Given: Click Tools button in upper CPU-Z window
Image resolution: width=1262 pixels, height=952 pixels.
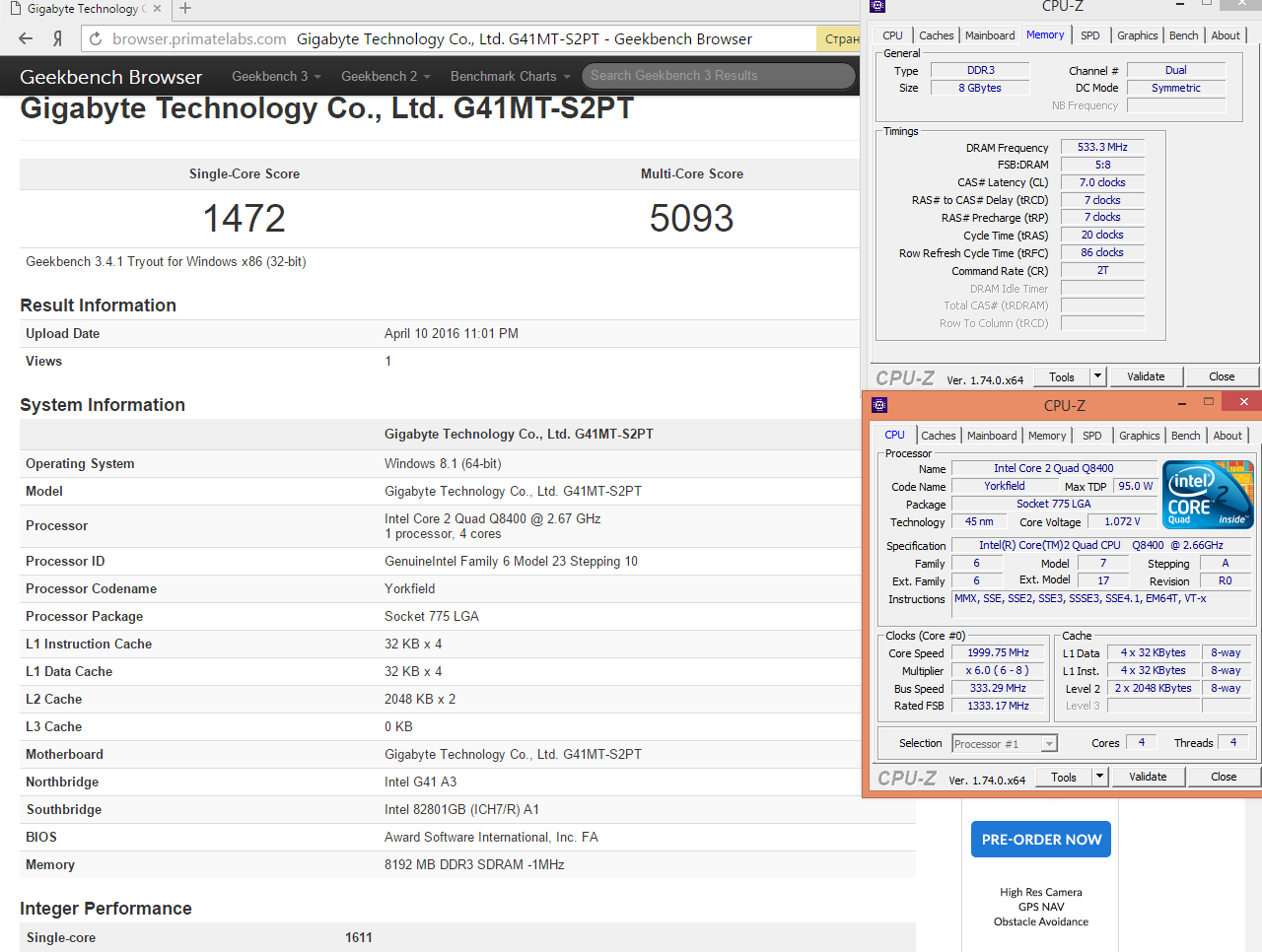Looking at the screenshot, I should point(1062,376).
